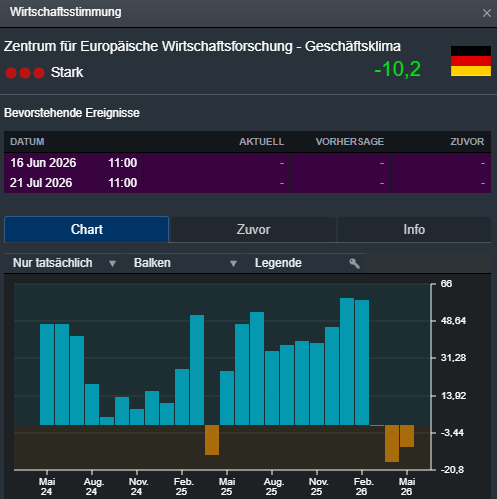Select the Chart tab

coord(87,229)
